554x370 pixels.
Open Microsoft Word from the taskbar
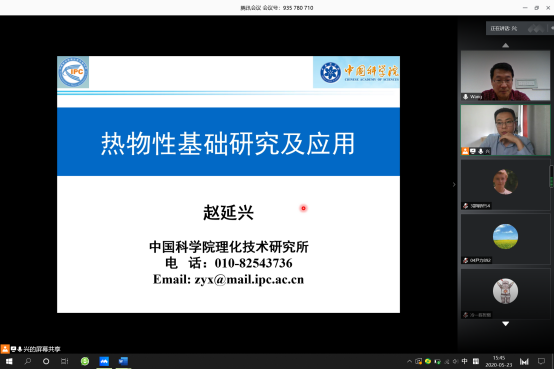(123, 361)
